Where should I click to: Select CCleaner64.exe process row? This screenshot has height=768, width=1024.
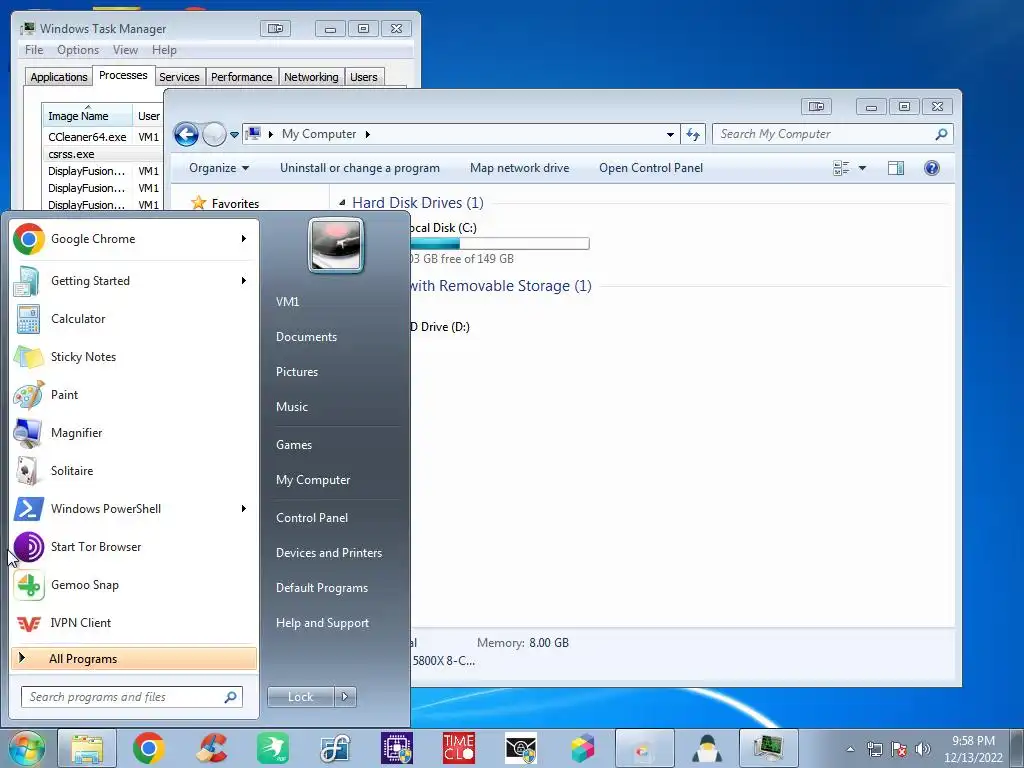tap(103, 137)
